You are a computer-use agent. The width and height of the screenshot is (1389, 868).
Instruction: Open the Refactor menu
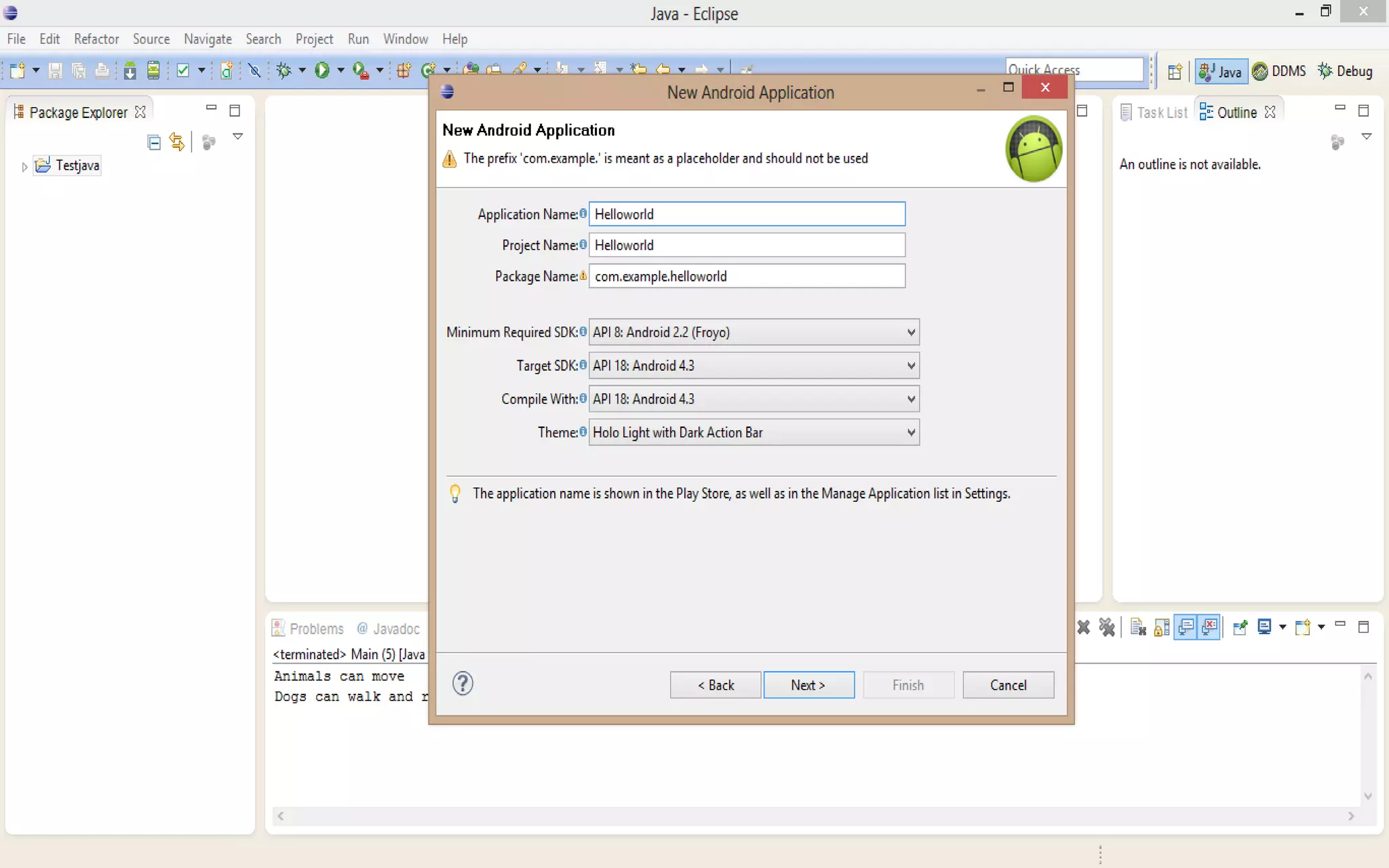96,39
